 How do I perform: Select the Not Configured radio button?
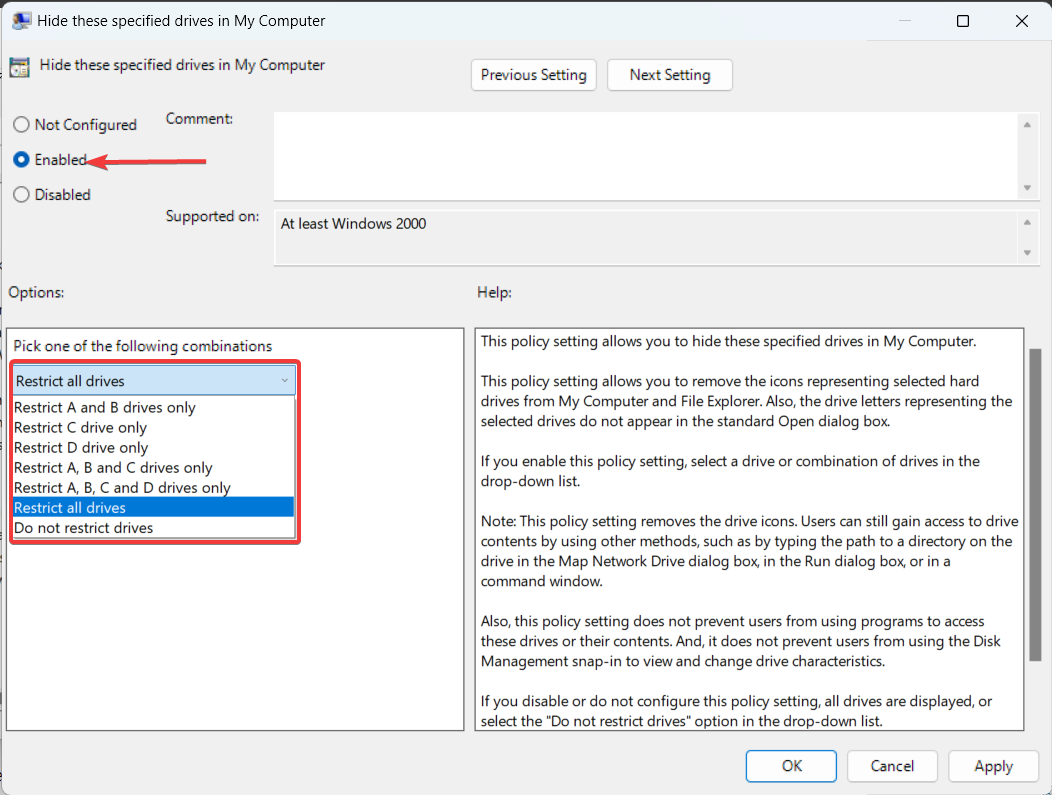[x=21, y=124]
